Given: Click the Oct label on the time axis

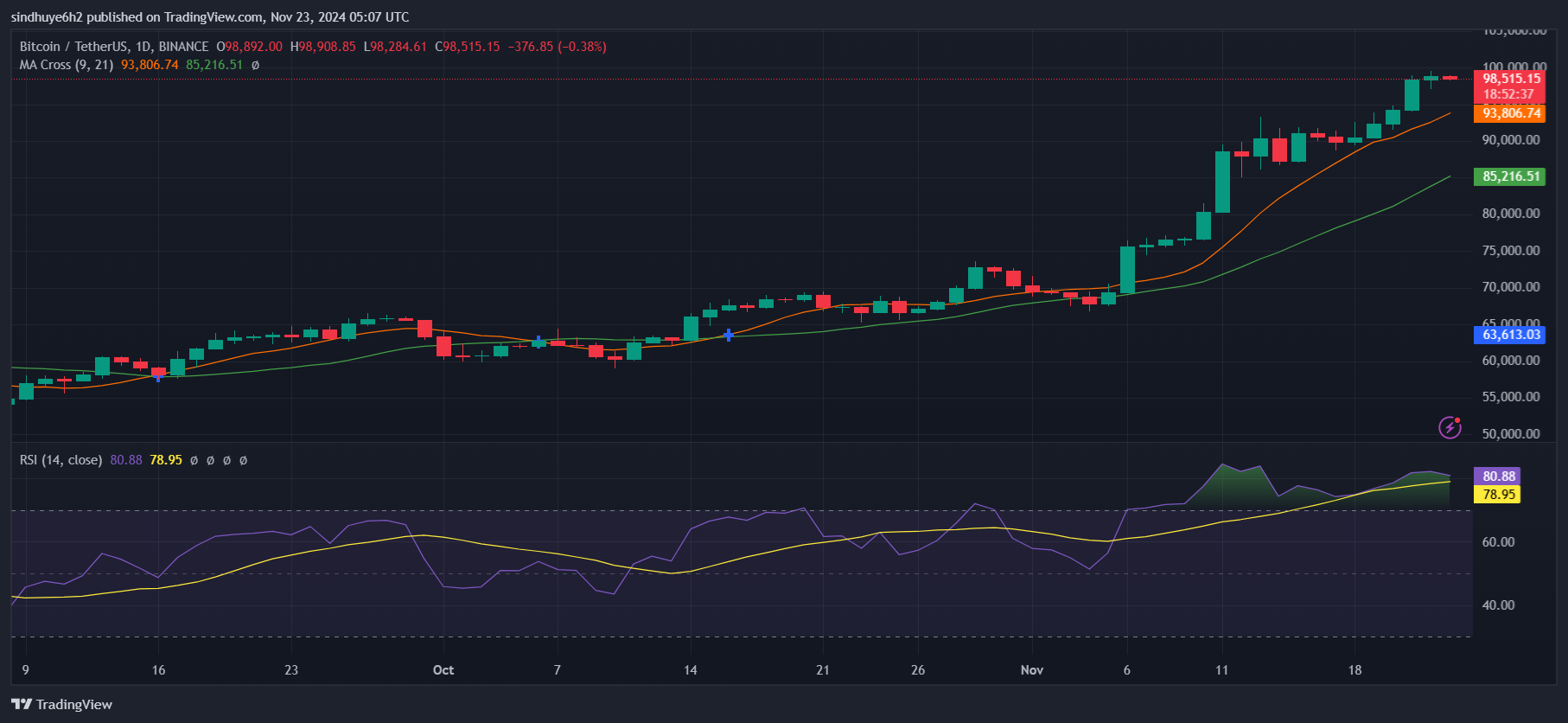Looking at the screenshot, I should [443, 670].
